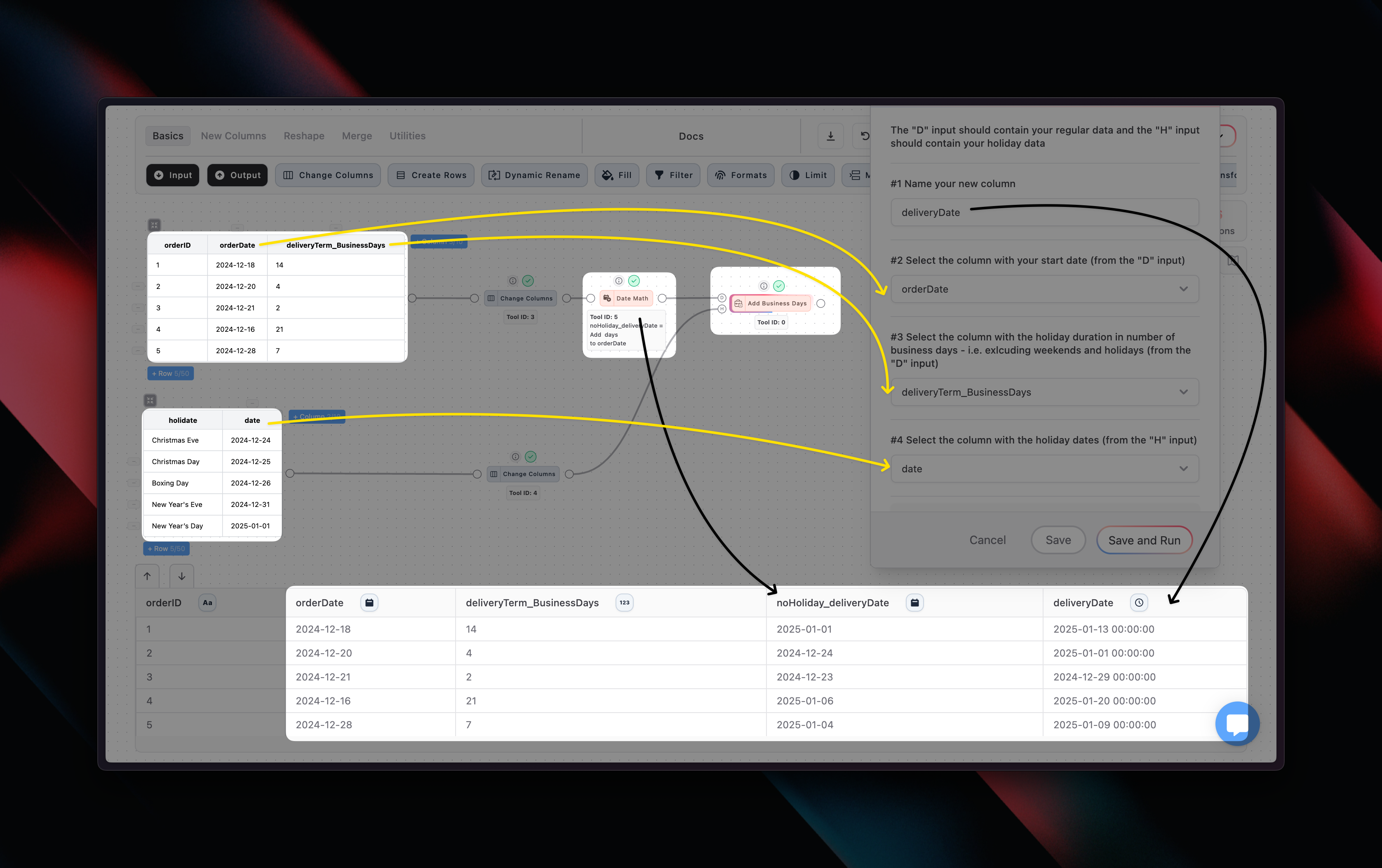
Task: Click the clock type icon beside deliveryDate
Action: tap(1139, 603)
